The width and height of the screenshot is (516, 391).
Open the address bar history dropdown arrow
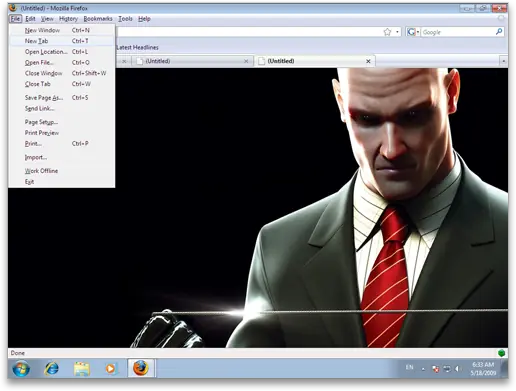coord(397,32)
